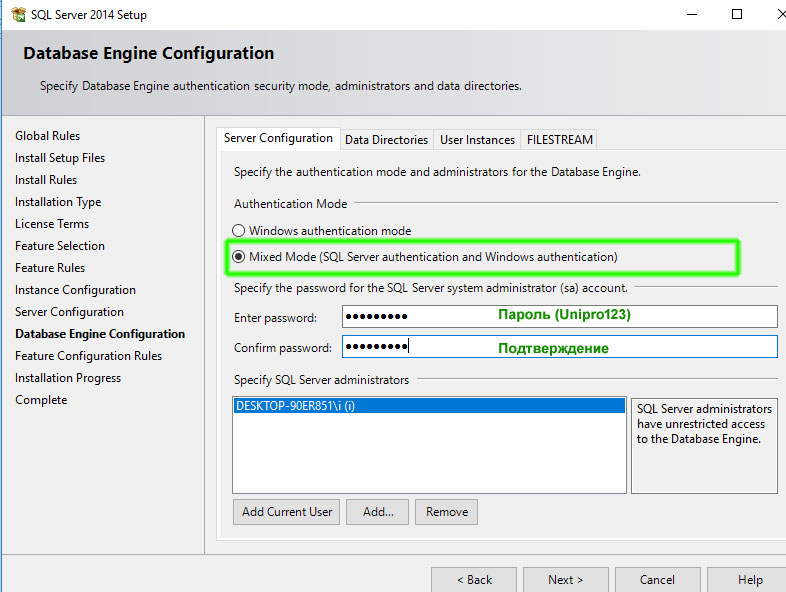The height and width of the screenshot is (592, 786).
Task: Click the Feature Selection step
Action: (60, 246)
